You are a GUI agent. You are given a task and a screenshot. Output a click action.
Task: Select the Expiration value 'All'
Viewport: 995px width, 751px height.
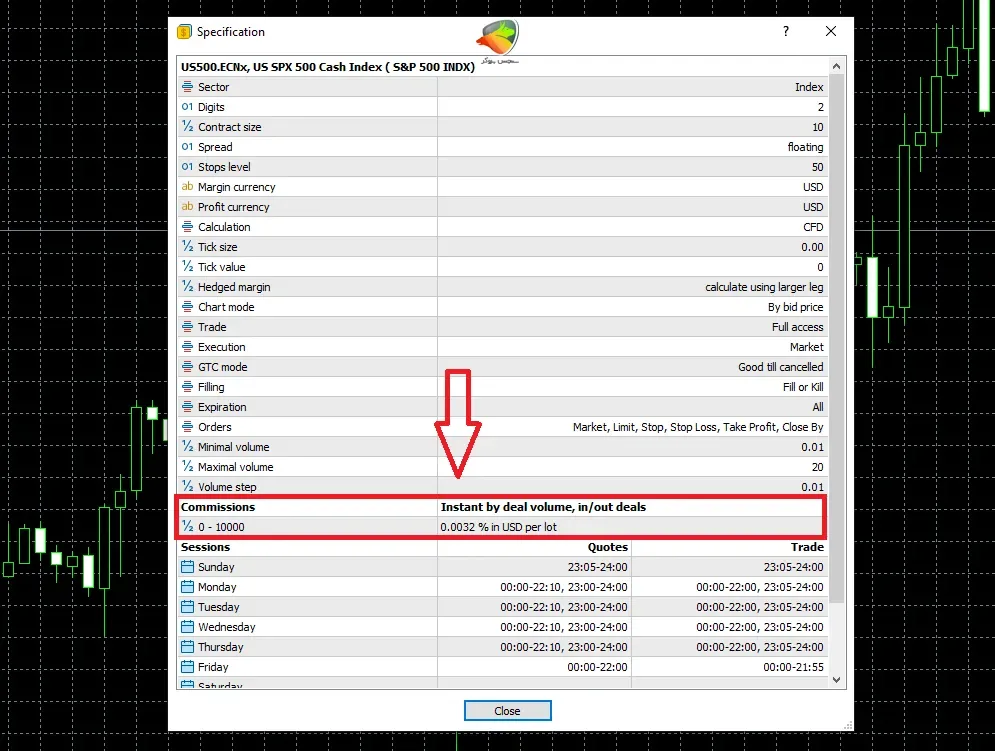tap(818, 407)
